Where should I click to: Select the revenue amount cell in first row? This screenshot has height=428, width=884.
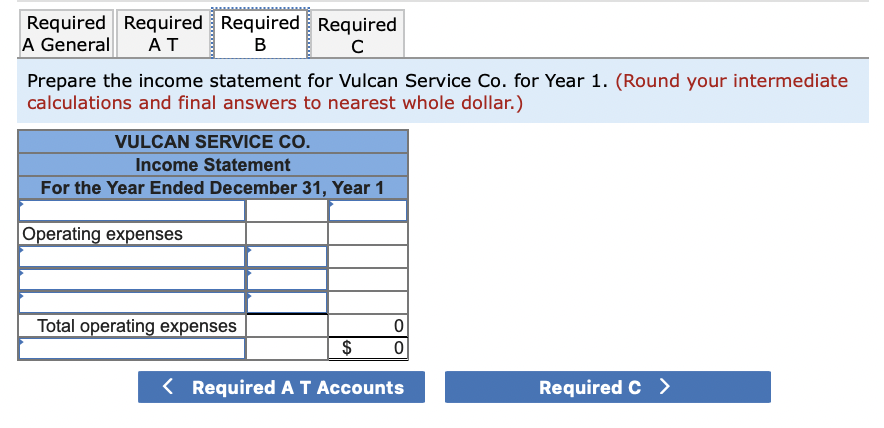click(368, 211)
